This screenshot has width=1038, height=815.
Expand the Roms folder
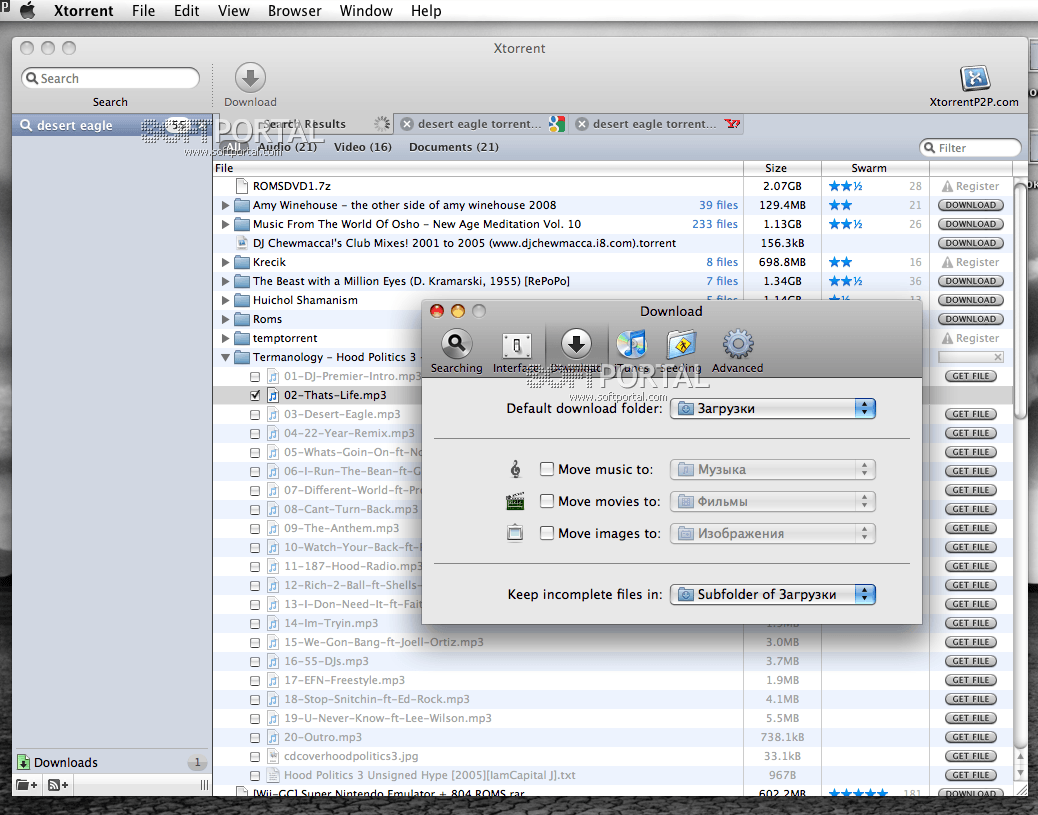225,319
